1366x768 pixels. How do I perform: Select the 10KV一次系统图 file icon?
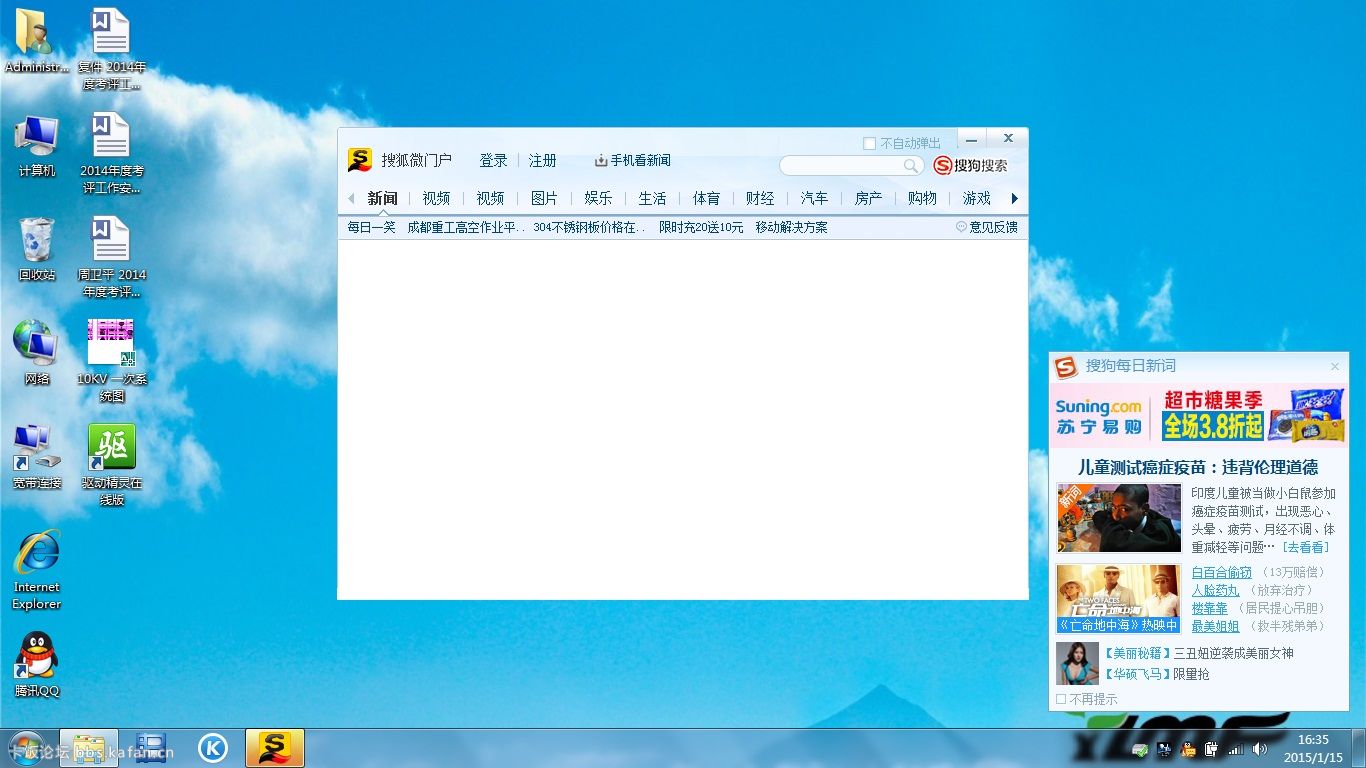(112, 361)
